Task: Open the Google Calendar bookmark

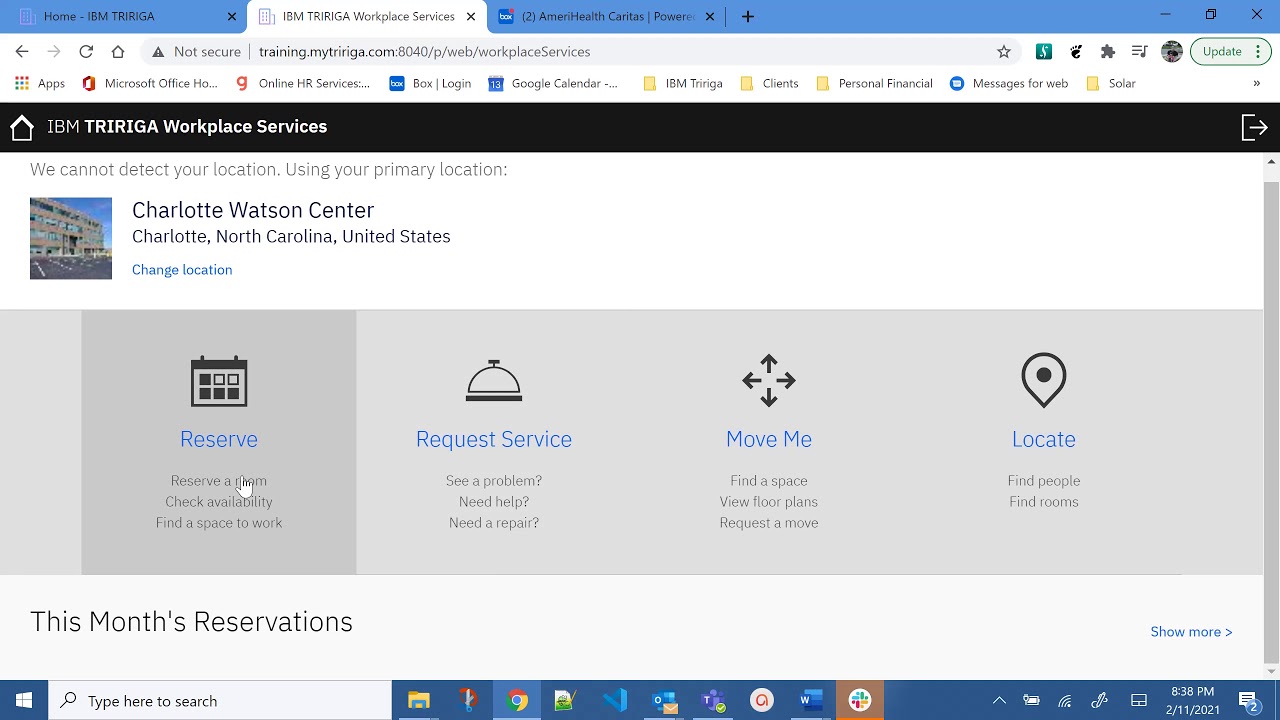Action: pos(553,84)
